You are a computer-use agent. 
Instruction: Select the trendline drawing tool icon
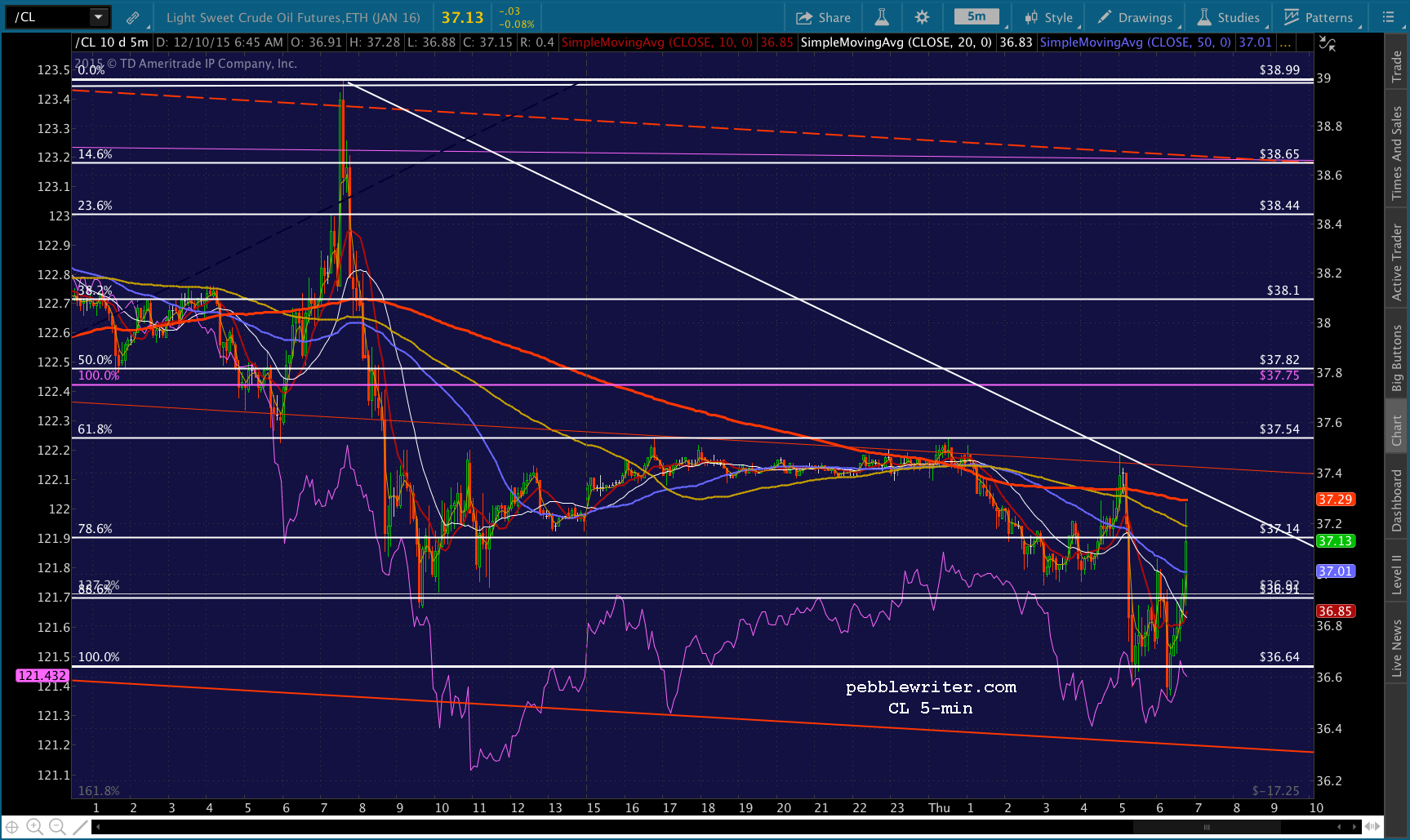tap(79, 827)
